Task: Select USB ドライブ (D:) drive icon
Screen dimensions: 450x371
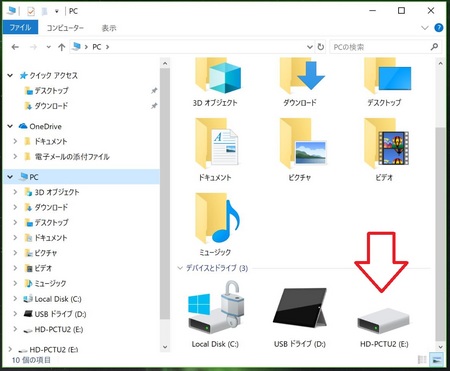Action: tap(300, 308)
